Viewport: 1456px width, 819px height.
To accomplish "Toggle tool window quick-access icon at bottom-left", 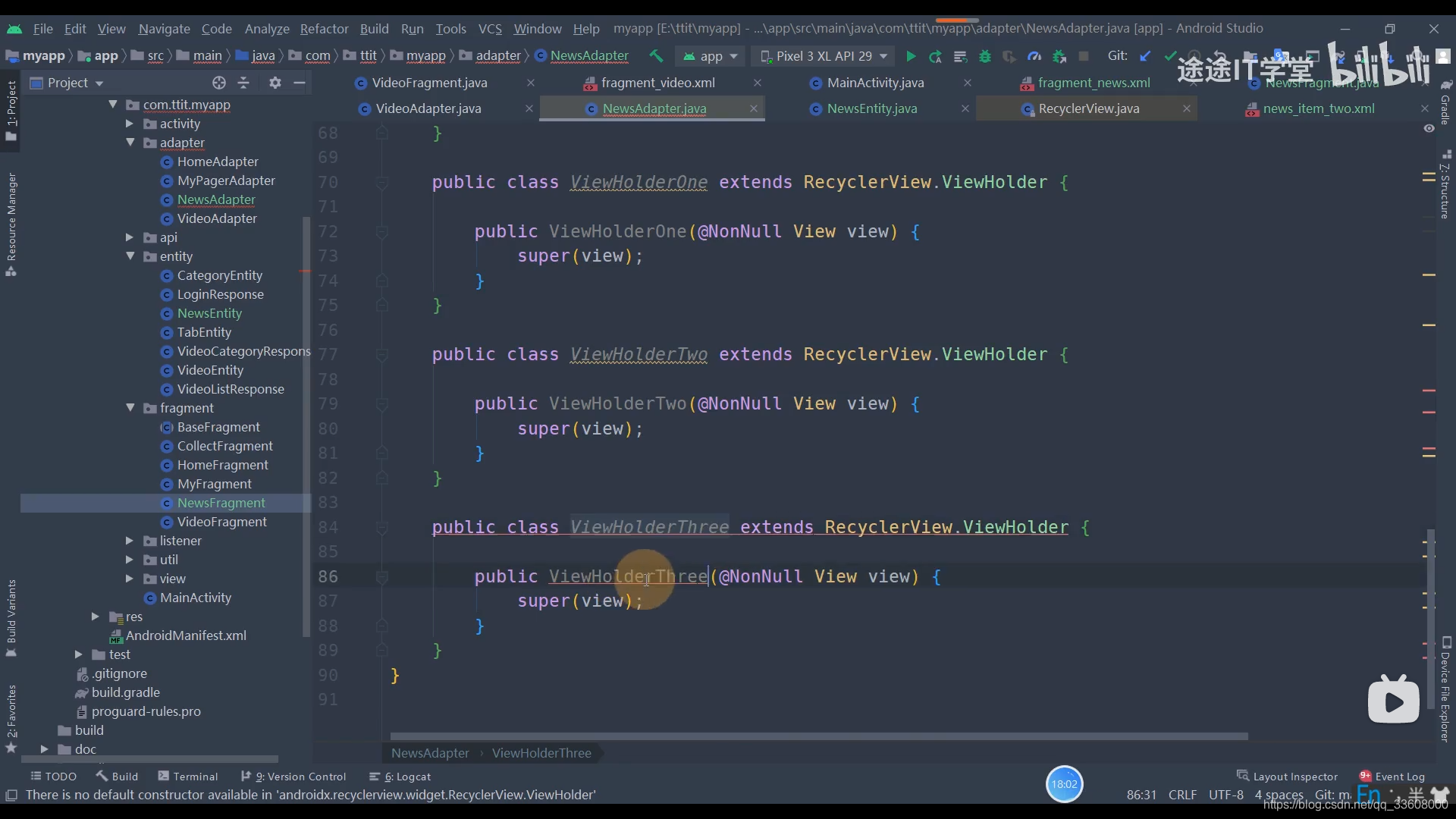I will [11, 795].
